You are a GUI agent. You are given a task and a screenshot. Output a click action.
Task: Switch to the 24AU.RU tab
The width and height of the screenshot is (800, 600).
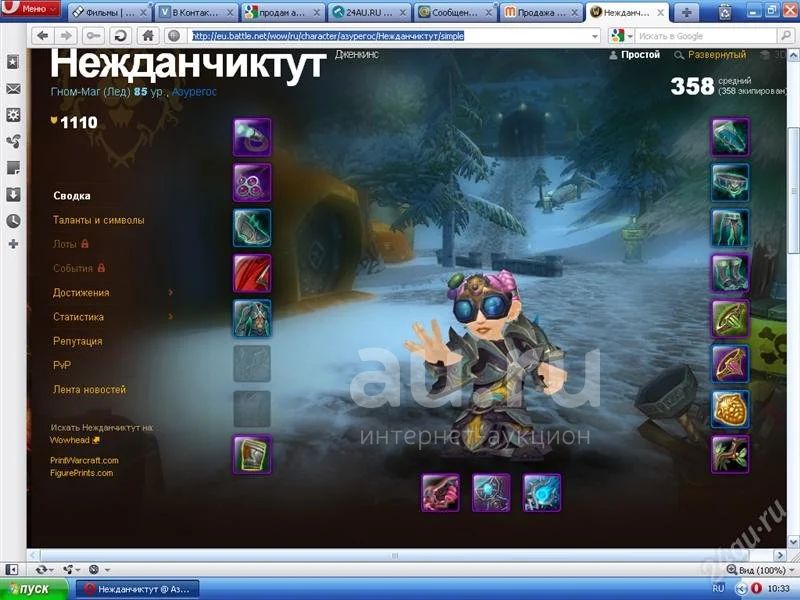[369, 13]
